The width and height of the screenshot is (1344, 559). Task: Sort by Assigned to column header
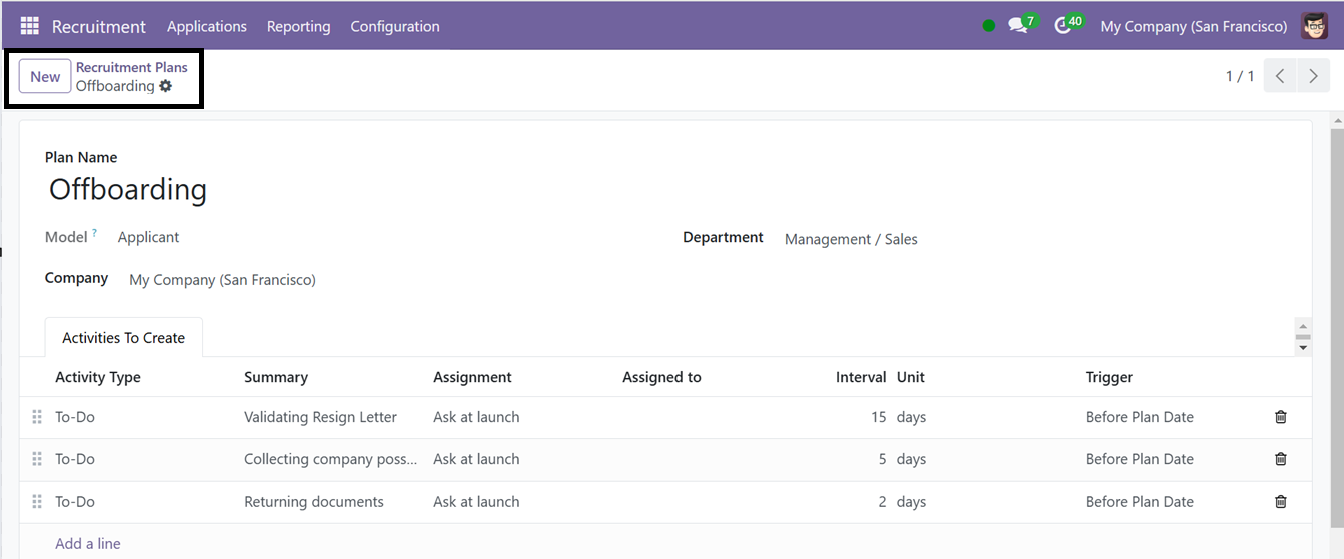[662, 377]
